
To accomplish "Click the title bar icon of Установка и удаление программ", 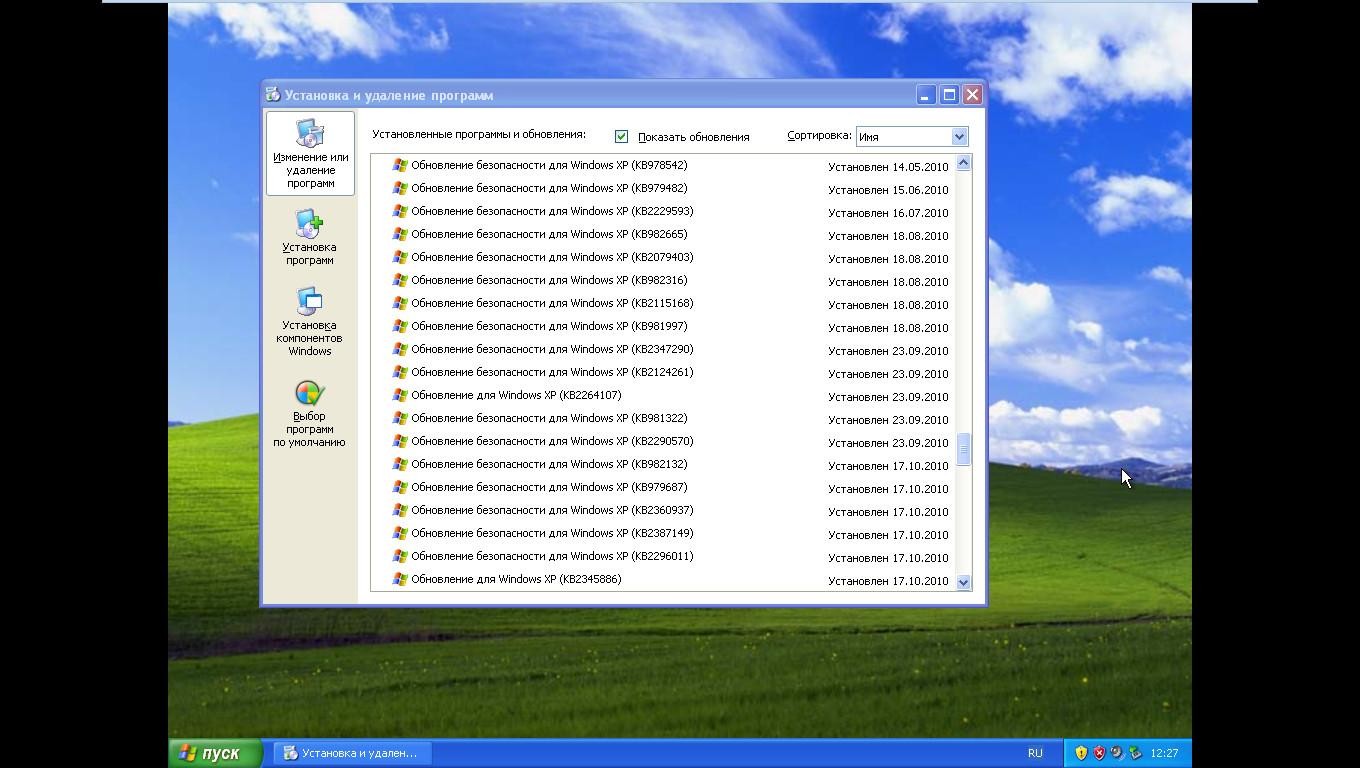I will pyautogui.click(x=272, y=95).
